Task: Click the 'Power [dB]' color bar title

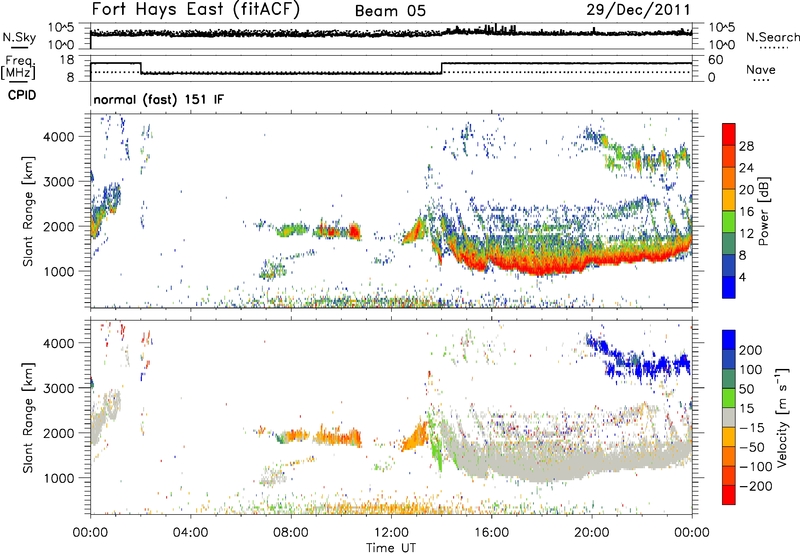Action: click(x=764, y=211)
